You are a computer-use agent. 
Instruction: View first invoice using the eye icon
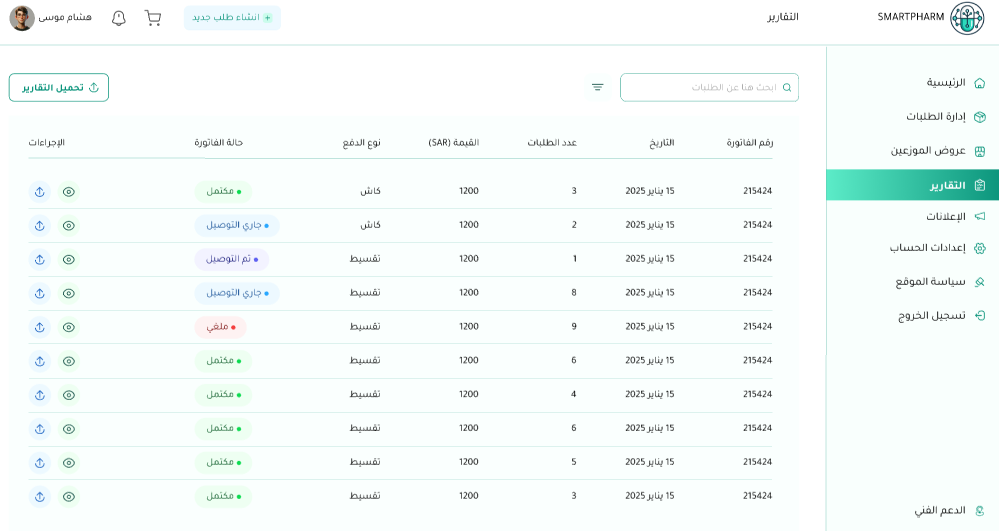click(x=69, y=192)
